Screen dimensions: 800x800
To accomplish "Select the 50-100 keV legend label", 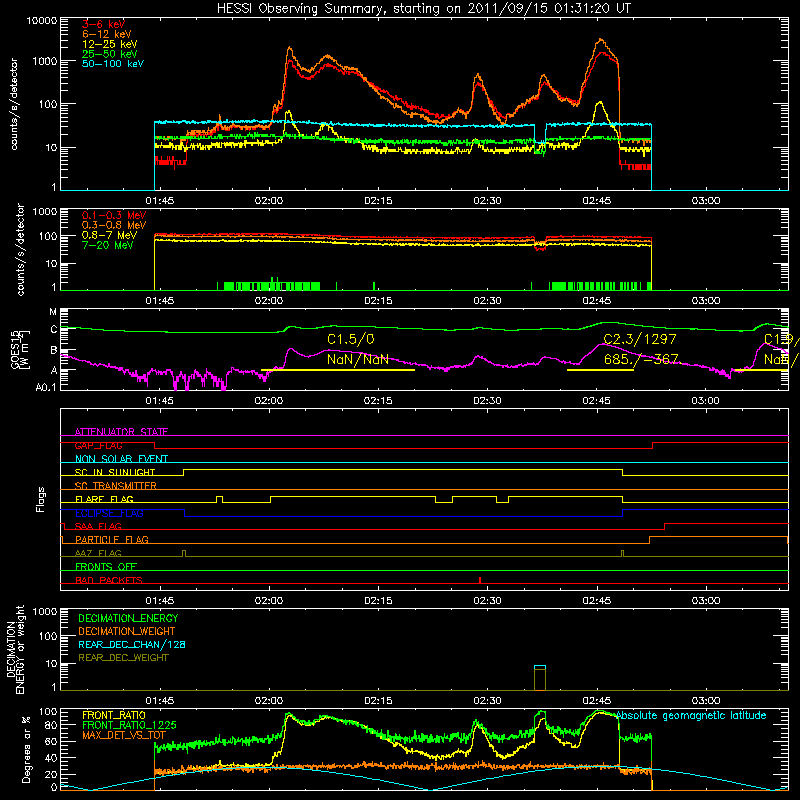I will (113, 63).
